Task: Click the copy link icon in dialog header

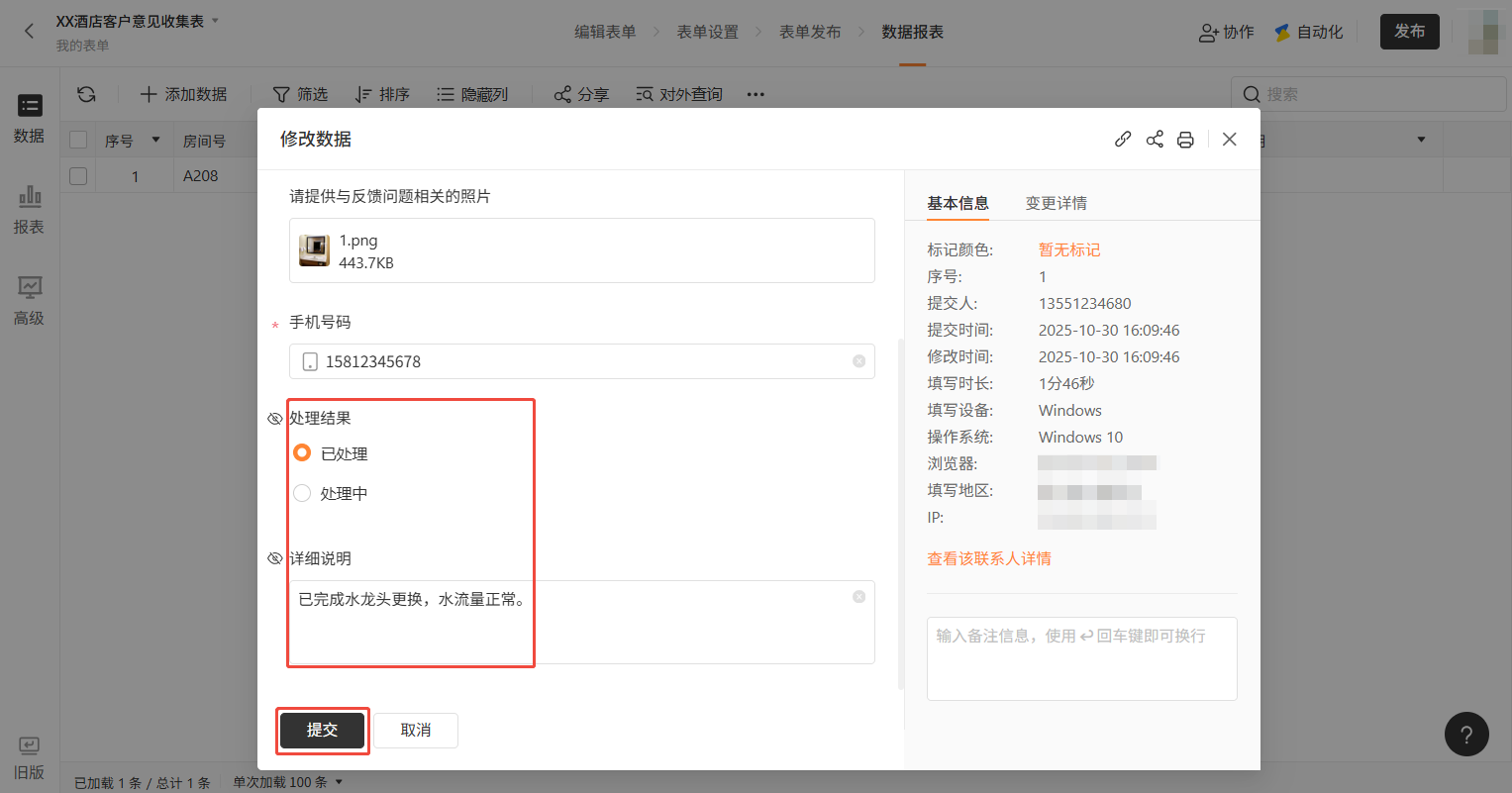Action: (x=1123, y=140)
